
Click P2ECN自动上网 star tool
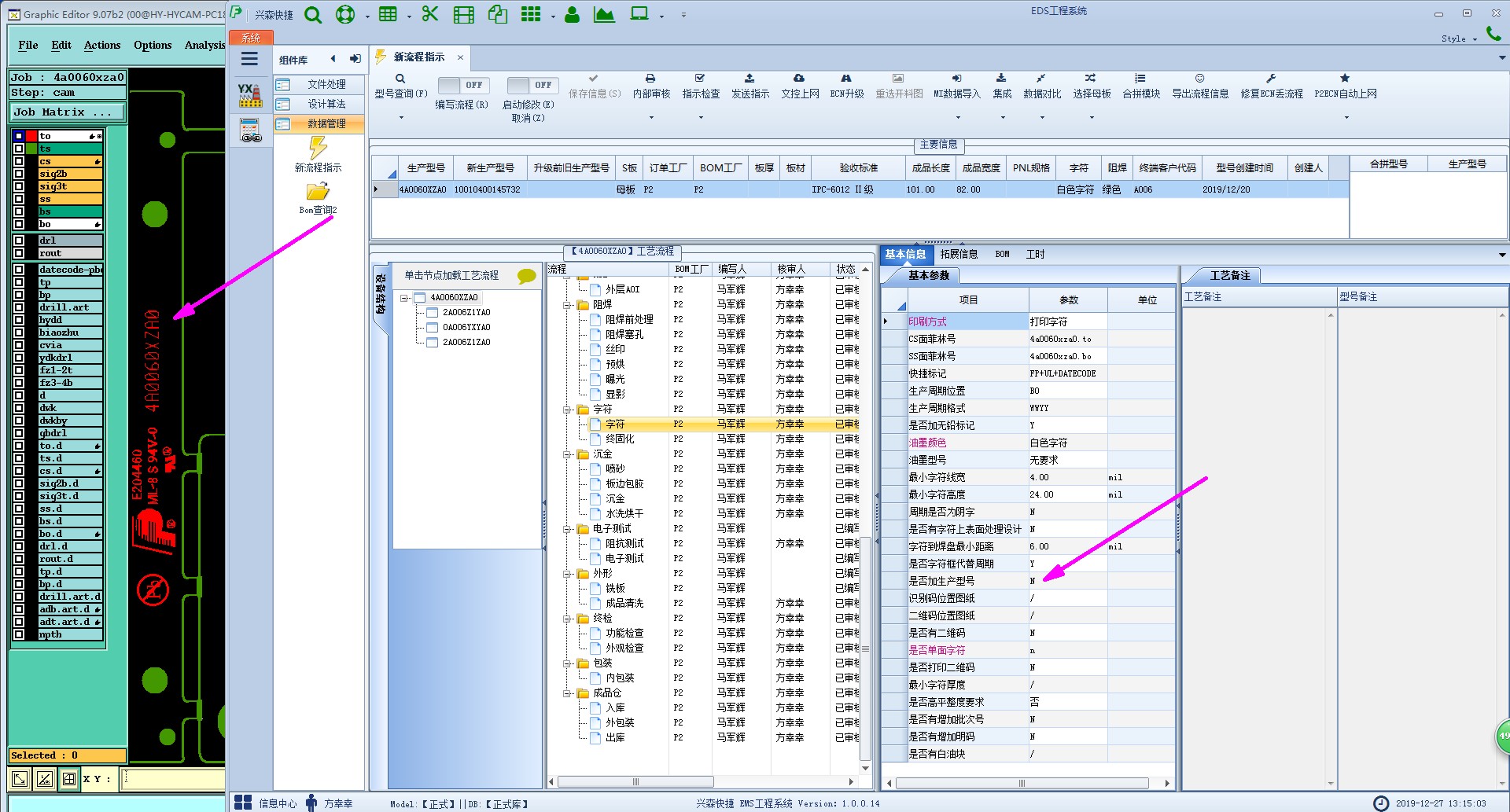pos(1345,86)
